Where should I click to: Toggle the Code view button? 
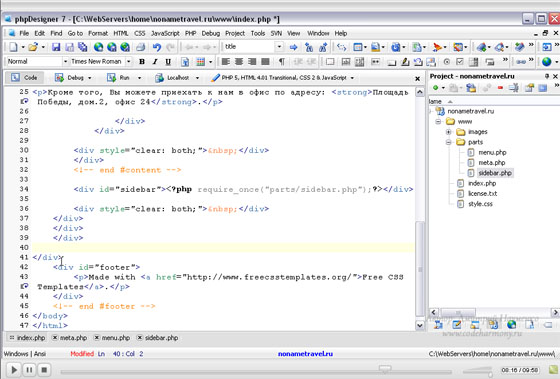pos(24,78)
